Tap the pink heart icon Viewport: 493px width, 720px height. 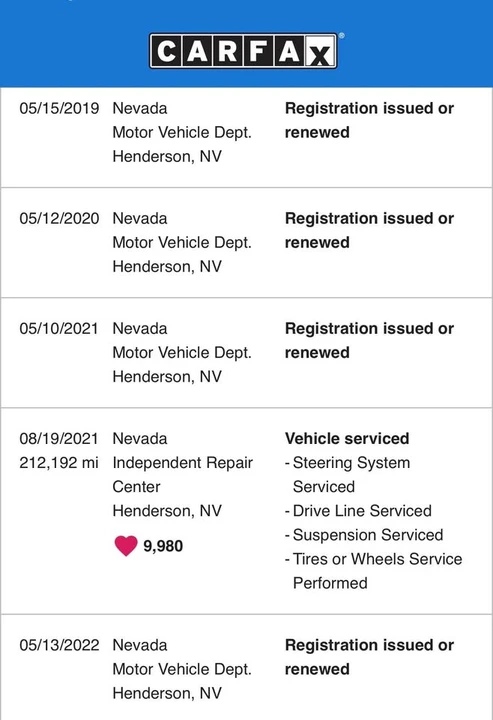pos(126,546)
